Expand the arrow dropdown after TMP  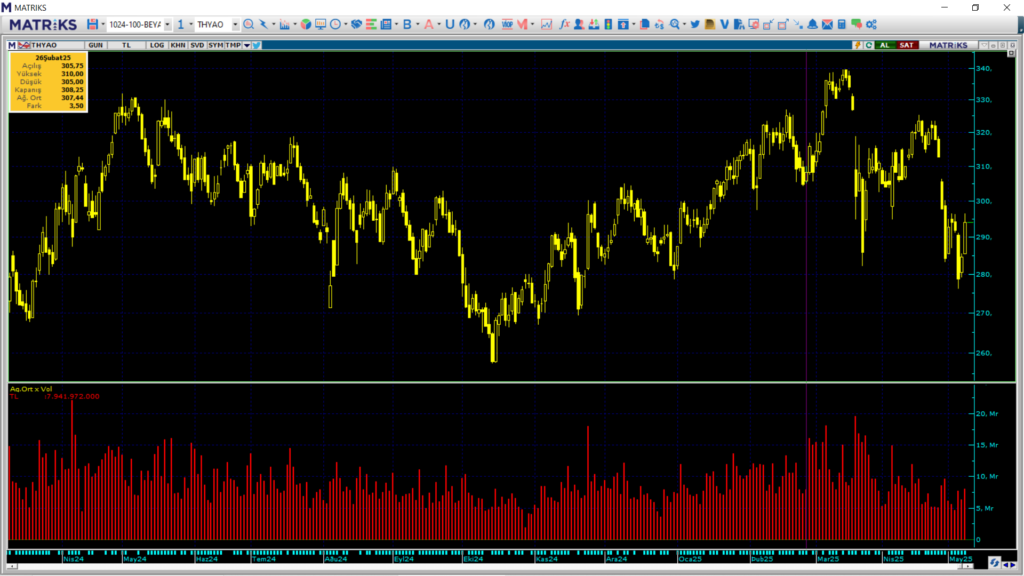coord(246,45)
